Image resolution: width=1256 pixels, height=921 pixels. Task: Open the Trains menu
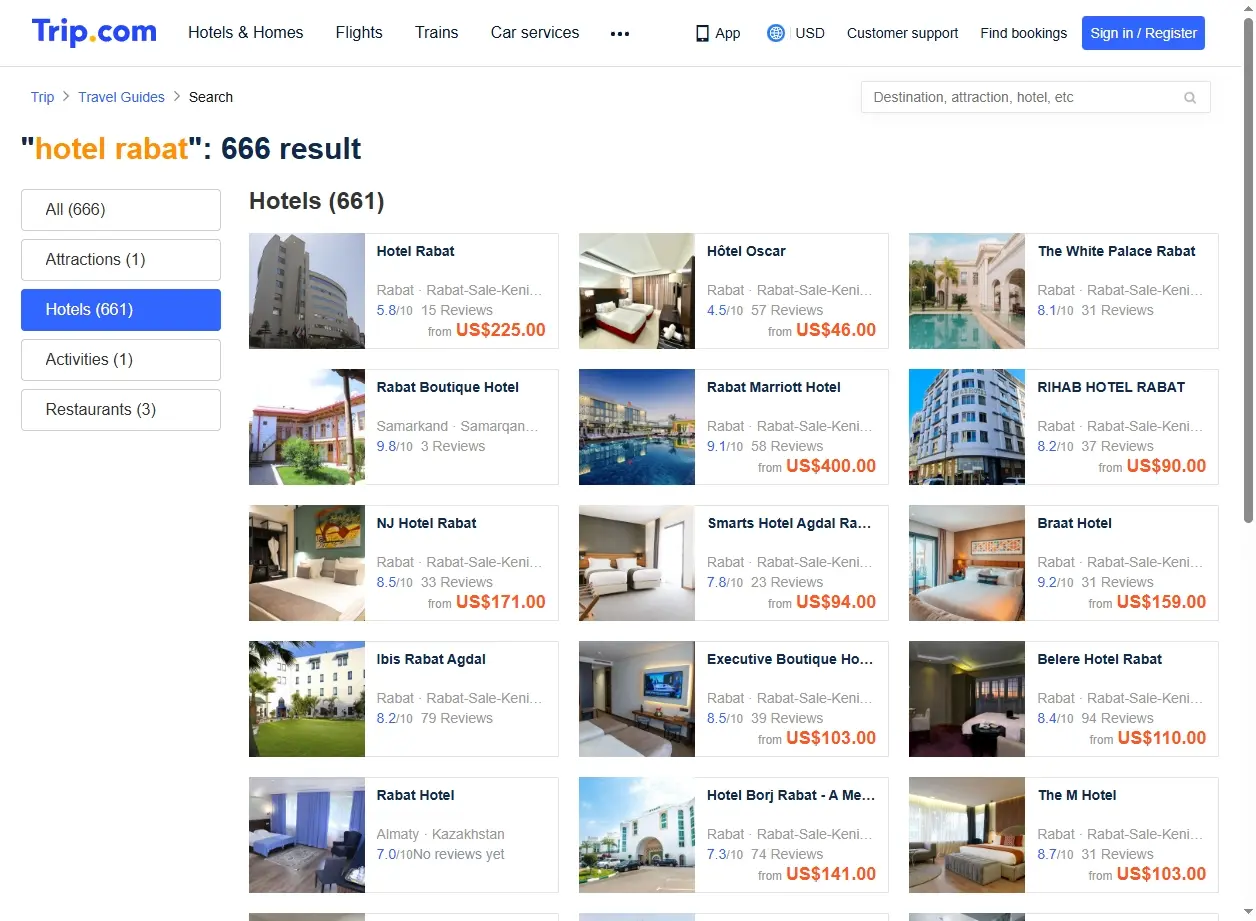(x=437, y=33)
